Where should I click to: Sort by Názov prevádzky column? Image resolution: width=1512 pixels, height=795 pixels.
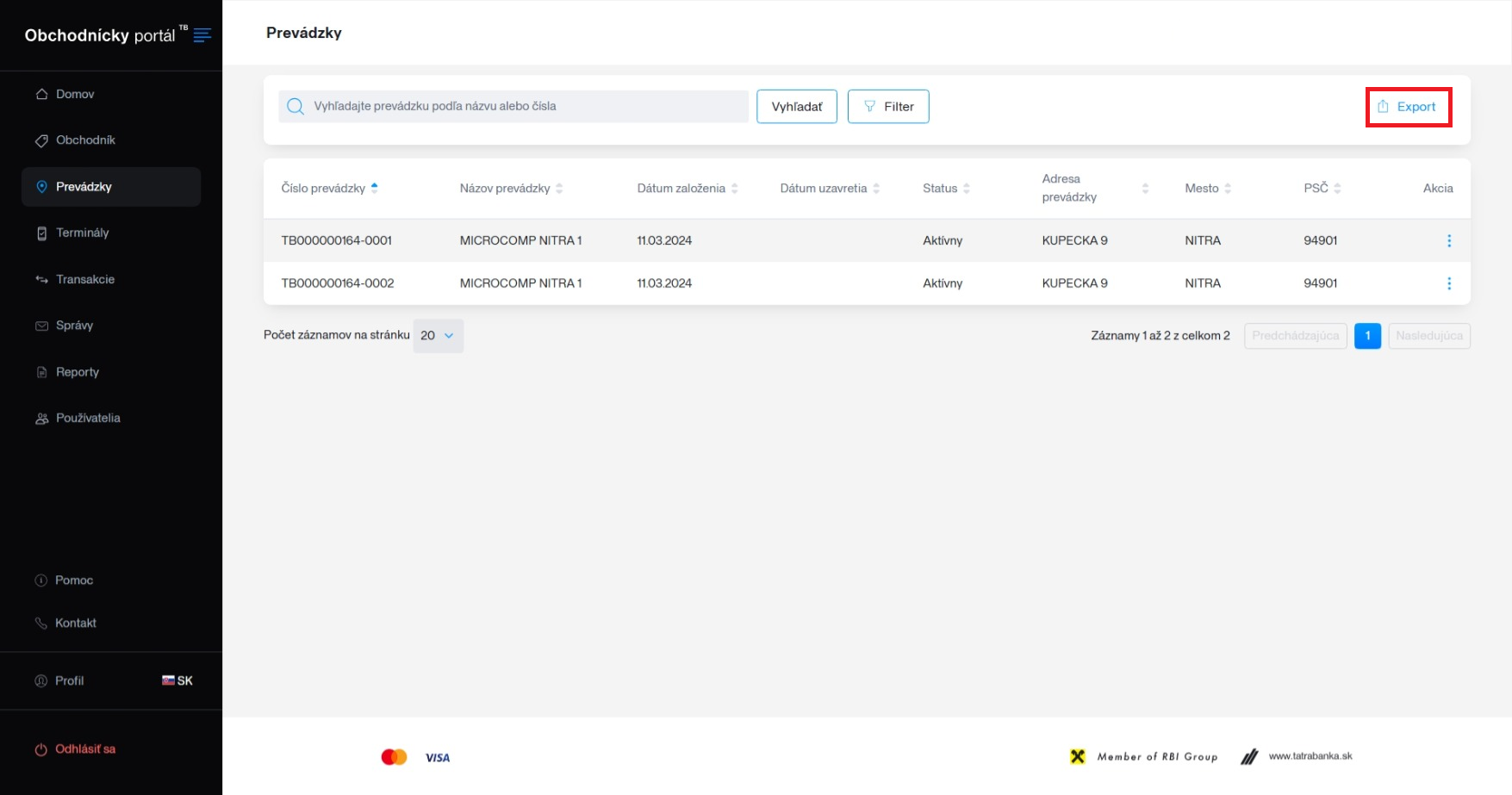[x=559, y=189]
